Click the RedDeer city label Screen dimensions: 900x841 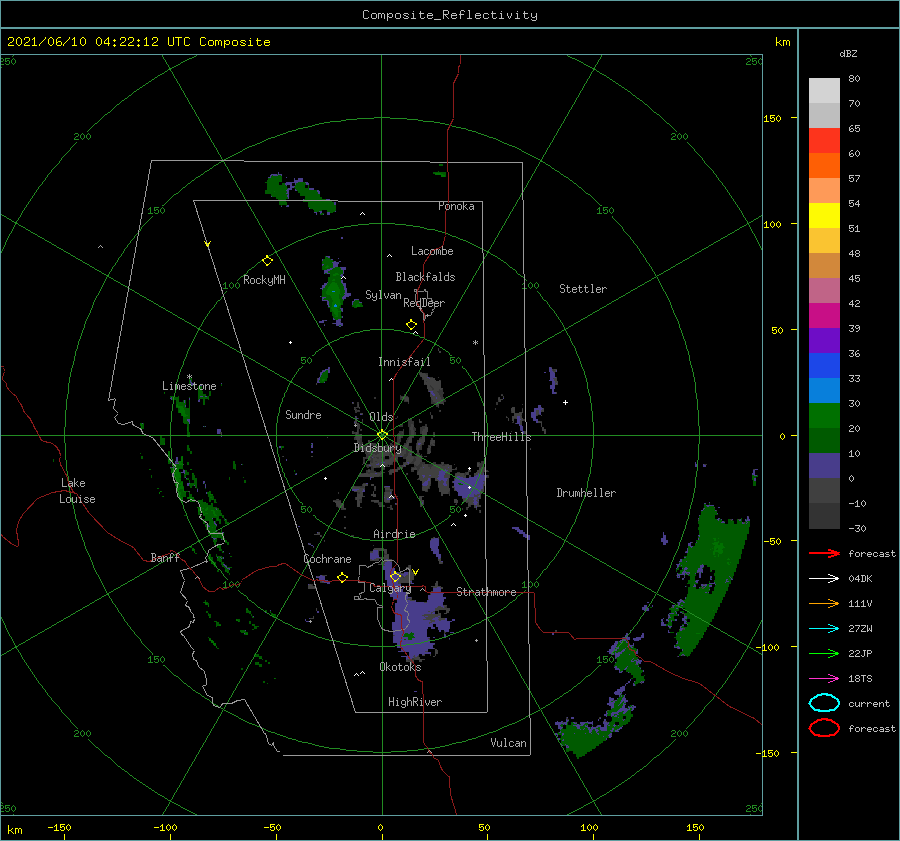click(424, 303)
